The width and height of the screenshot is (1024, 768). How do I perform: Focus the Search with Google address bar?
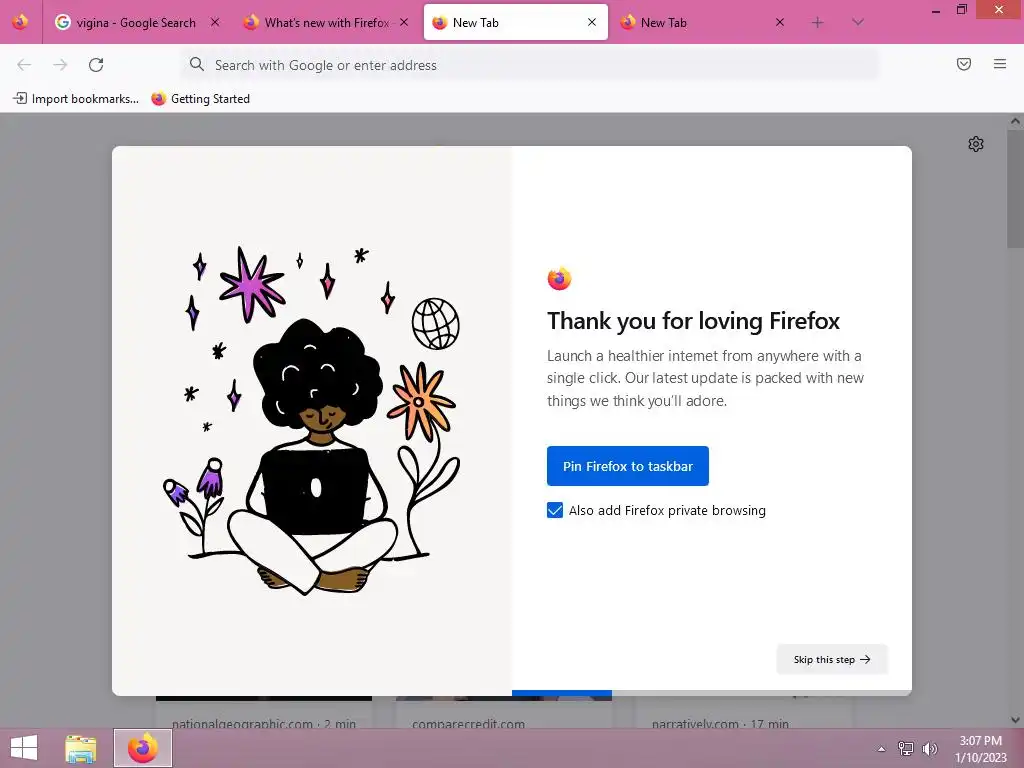tap(530, 65)
